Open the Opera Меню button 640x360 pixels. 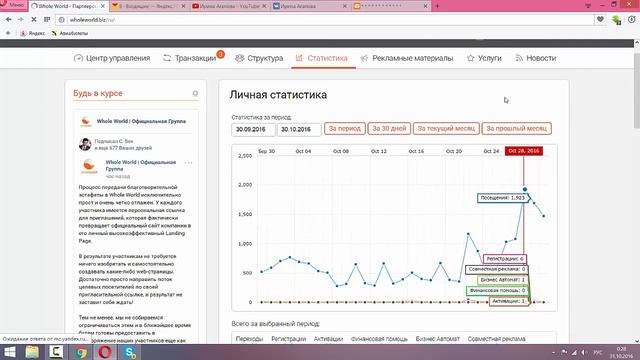(x=13, y=5)
